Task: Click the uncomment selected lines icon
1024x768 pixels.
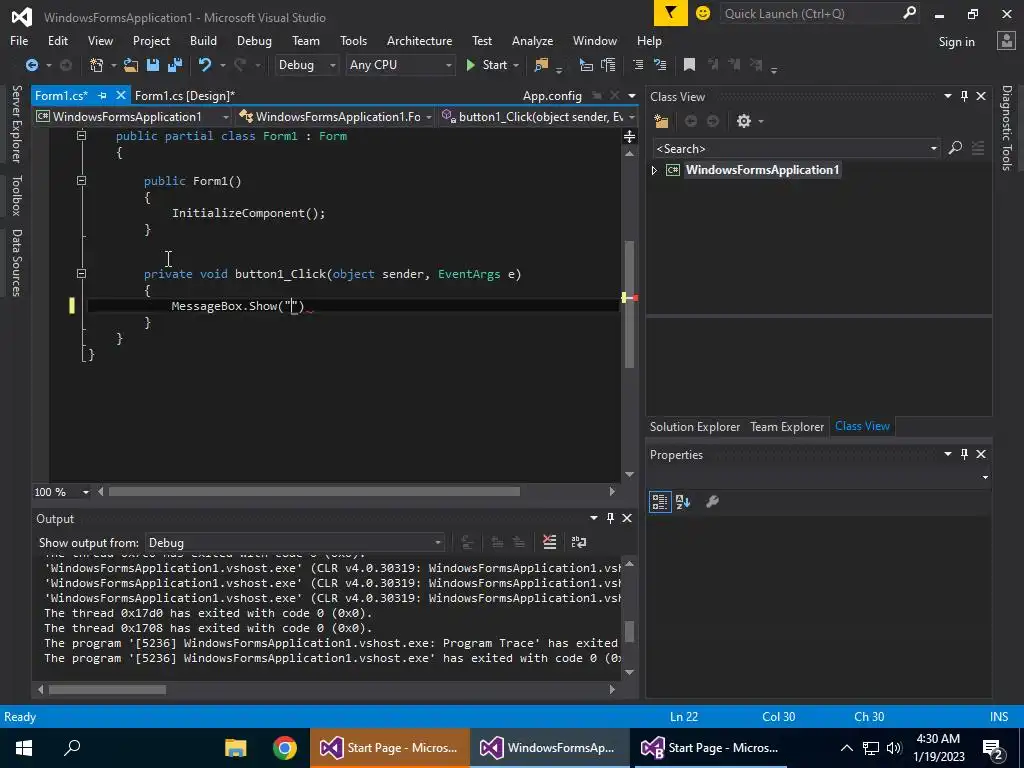Action: pos(660,65)
